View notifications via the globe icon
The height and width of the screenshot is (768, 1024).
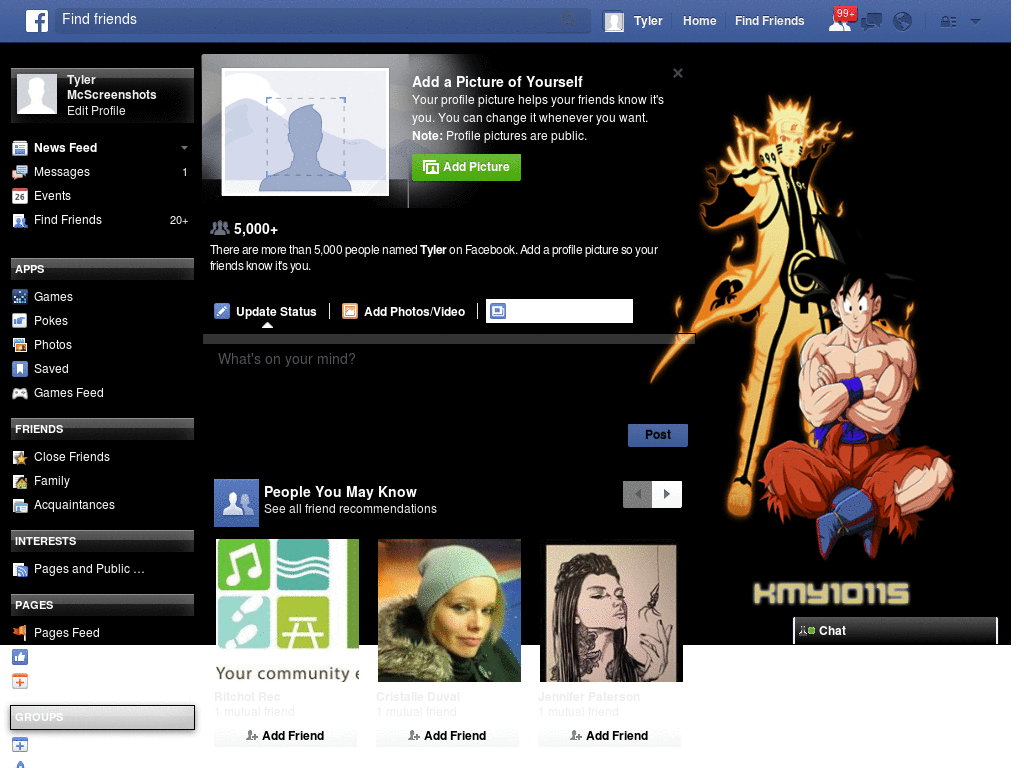click(x=903, y=21)
